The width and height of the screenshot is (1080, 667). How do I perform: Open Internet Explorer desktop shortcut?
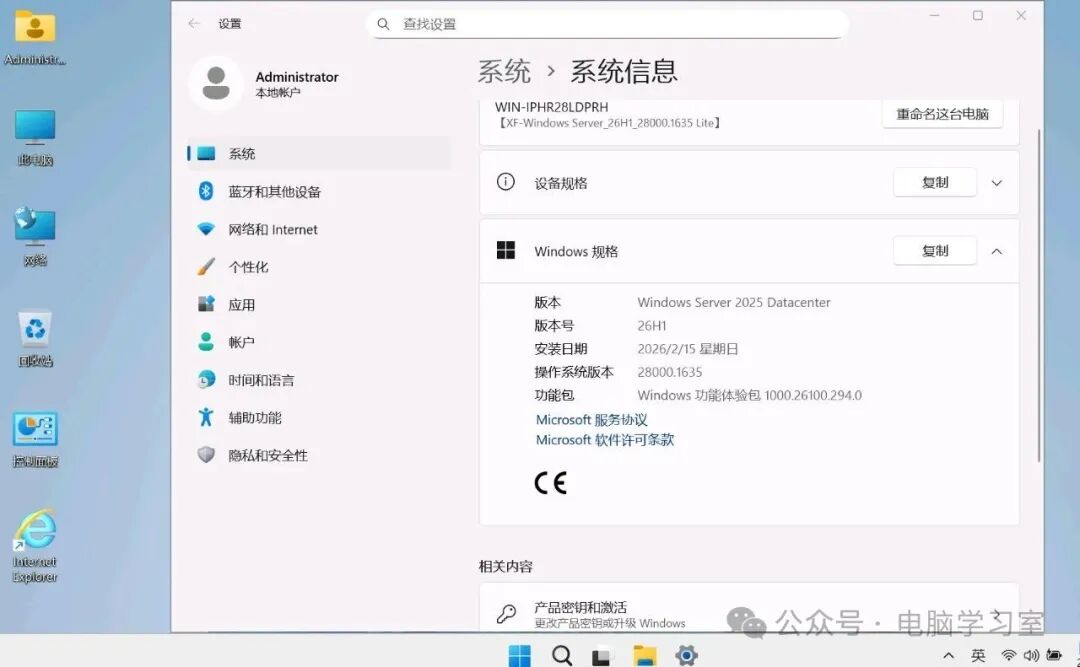click(x=35, y=533)
